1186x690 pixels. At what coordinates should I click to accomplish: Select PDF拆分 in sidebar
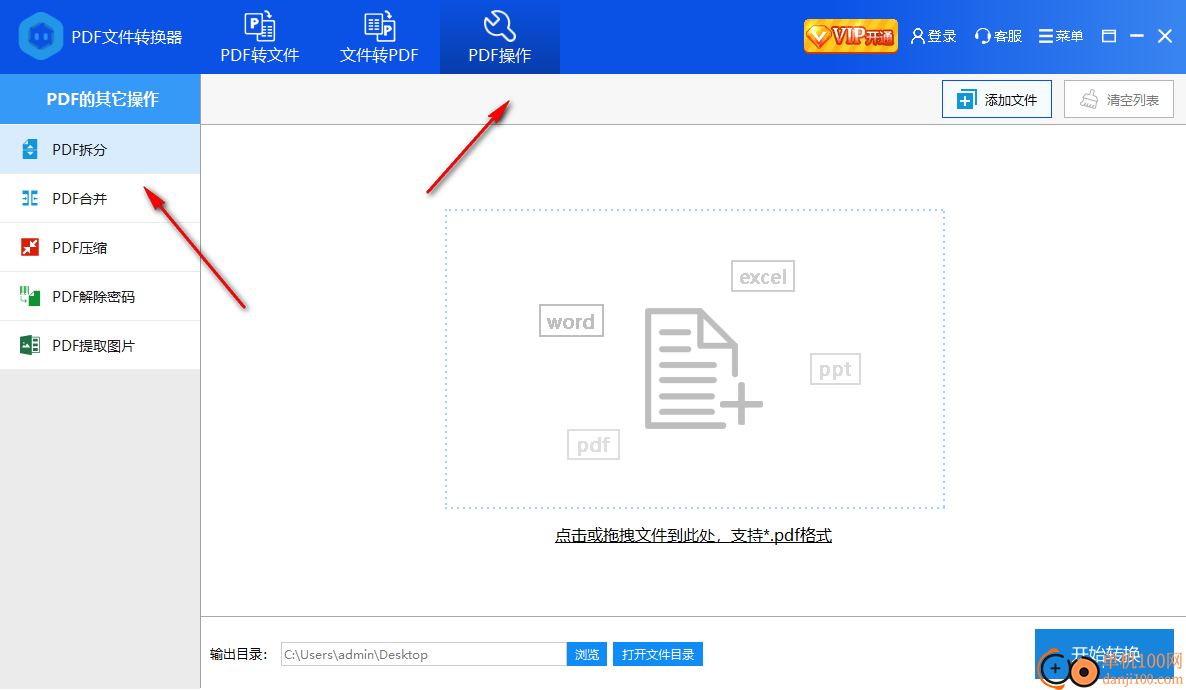click(100, 149)
